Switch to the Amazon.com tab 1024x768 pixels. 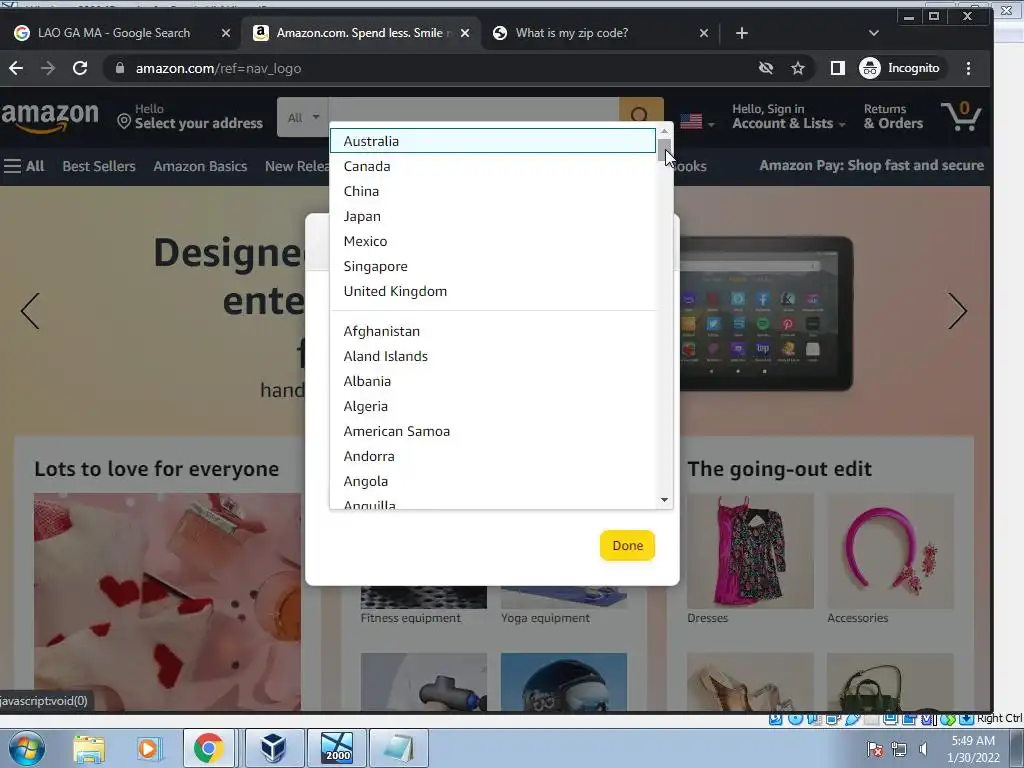[359, 33]
